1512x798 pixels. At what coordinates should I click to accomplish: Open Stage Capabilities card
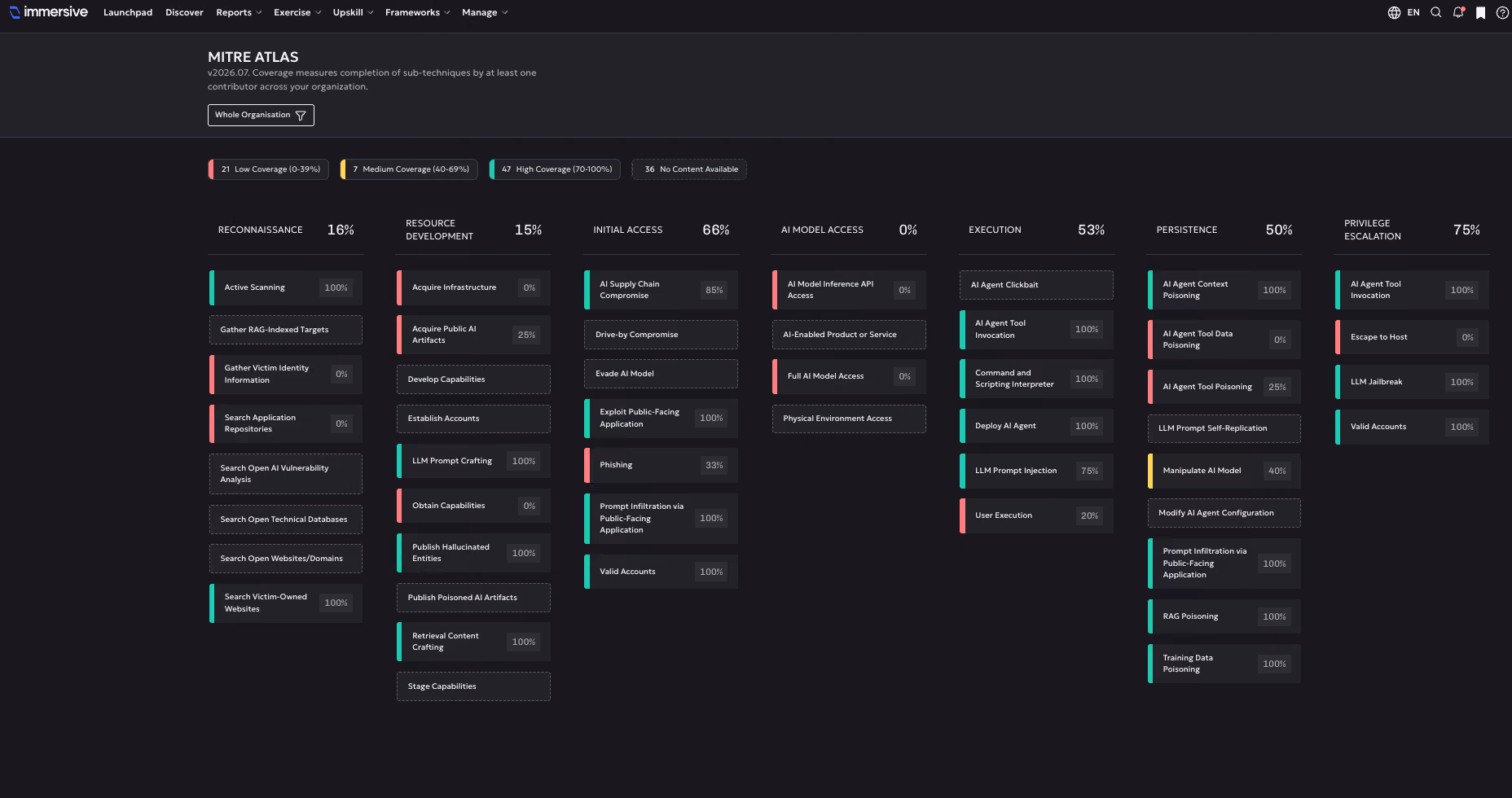pos(473,686)
